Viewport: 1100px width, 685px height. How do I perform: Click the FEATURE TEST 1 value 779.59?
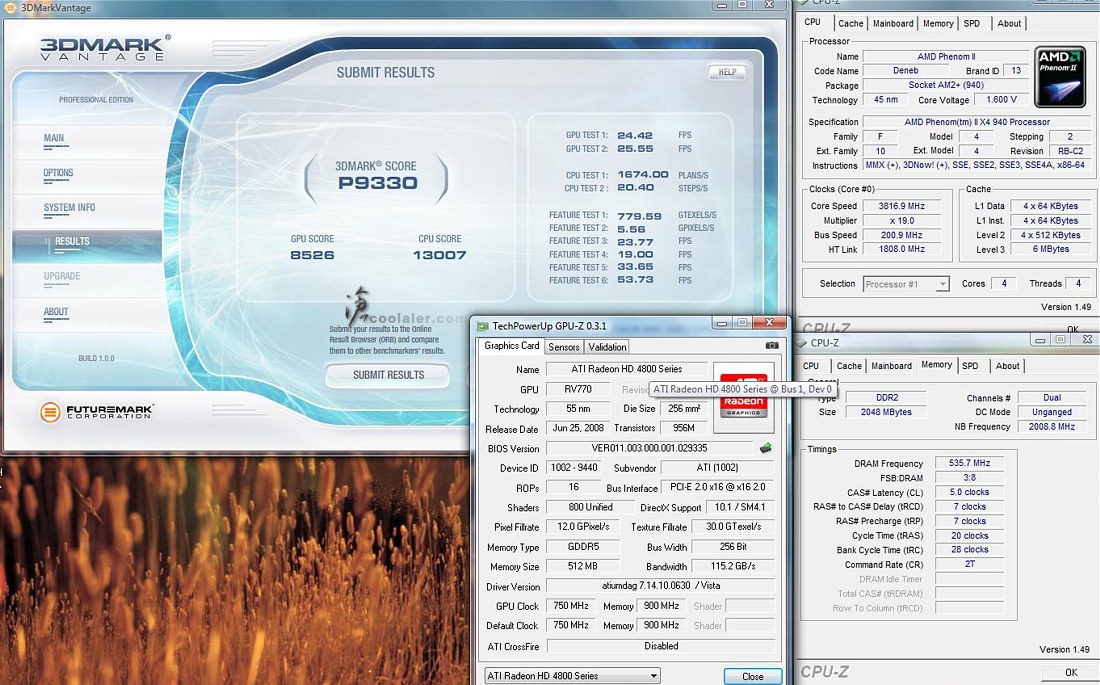coord(639,216)
